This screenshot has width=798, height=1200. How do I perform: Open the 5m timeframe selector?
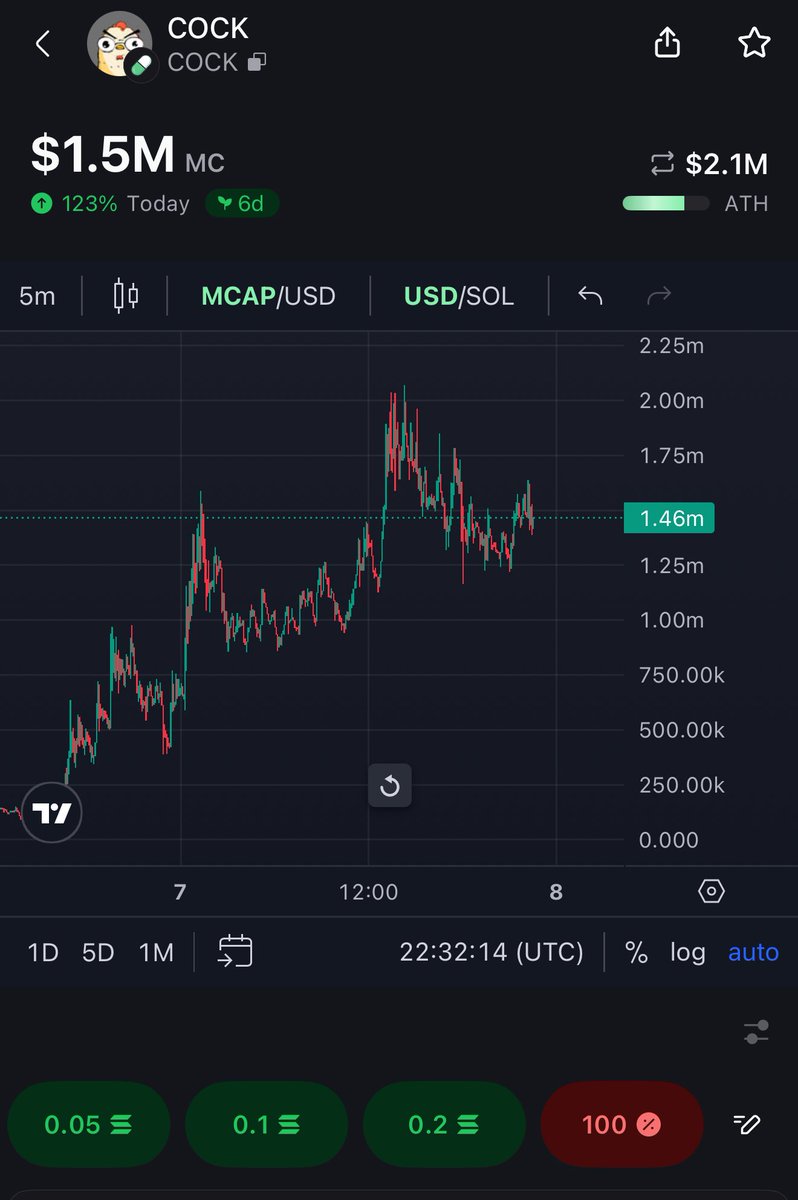[x=38, y=296]
